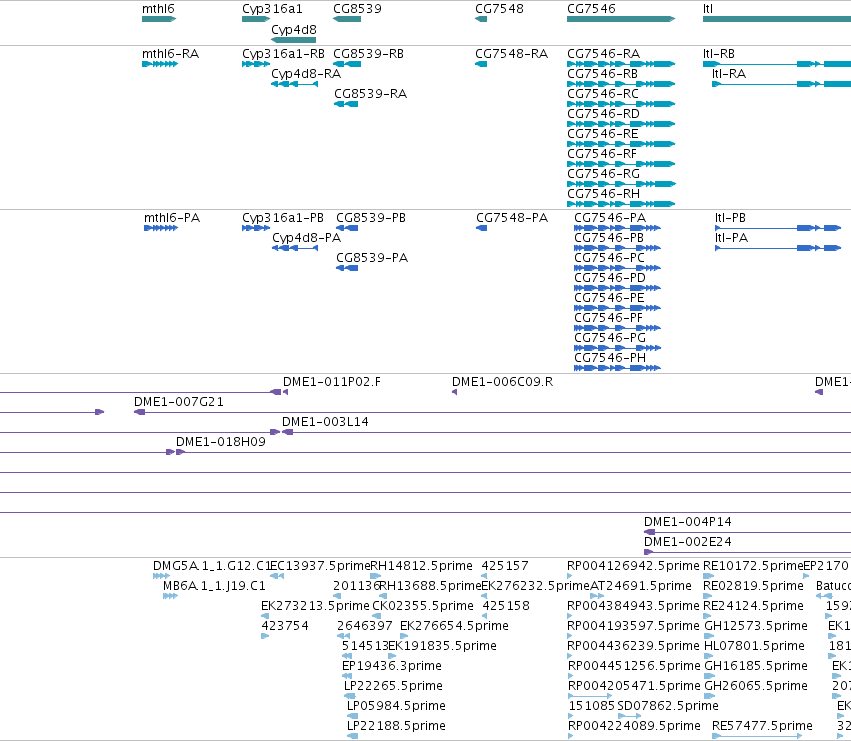851x741 pixels.
Task: Select the Cyp4d8 gene bar
Action: coord(293,40)
